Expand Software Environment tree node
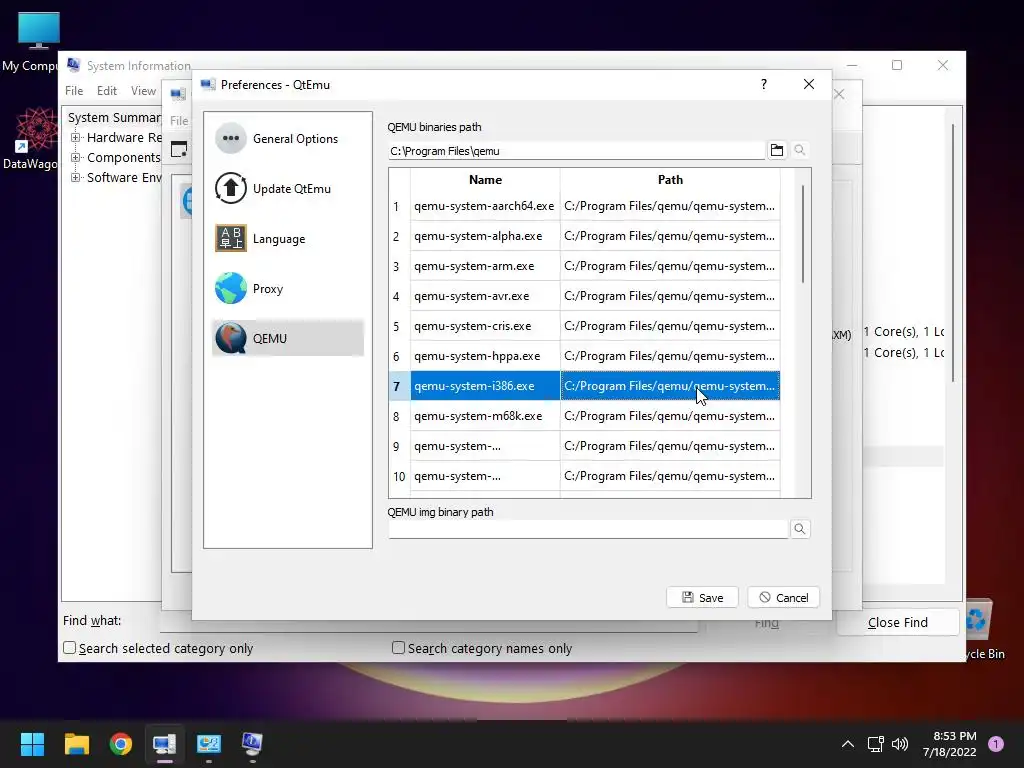The height and width of the screenshot is (768, 1024). [x=75, y=178]
